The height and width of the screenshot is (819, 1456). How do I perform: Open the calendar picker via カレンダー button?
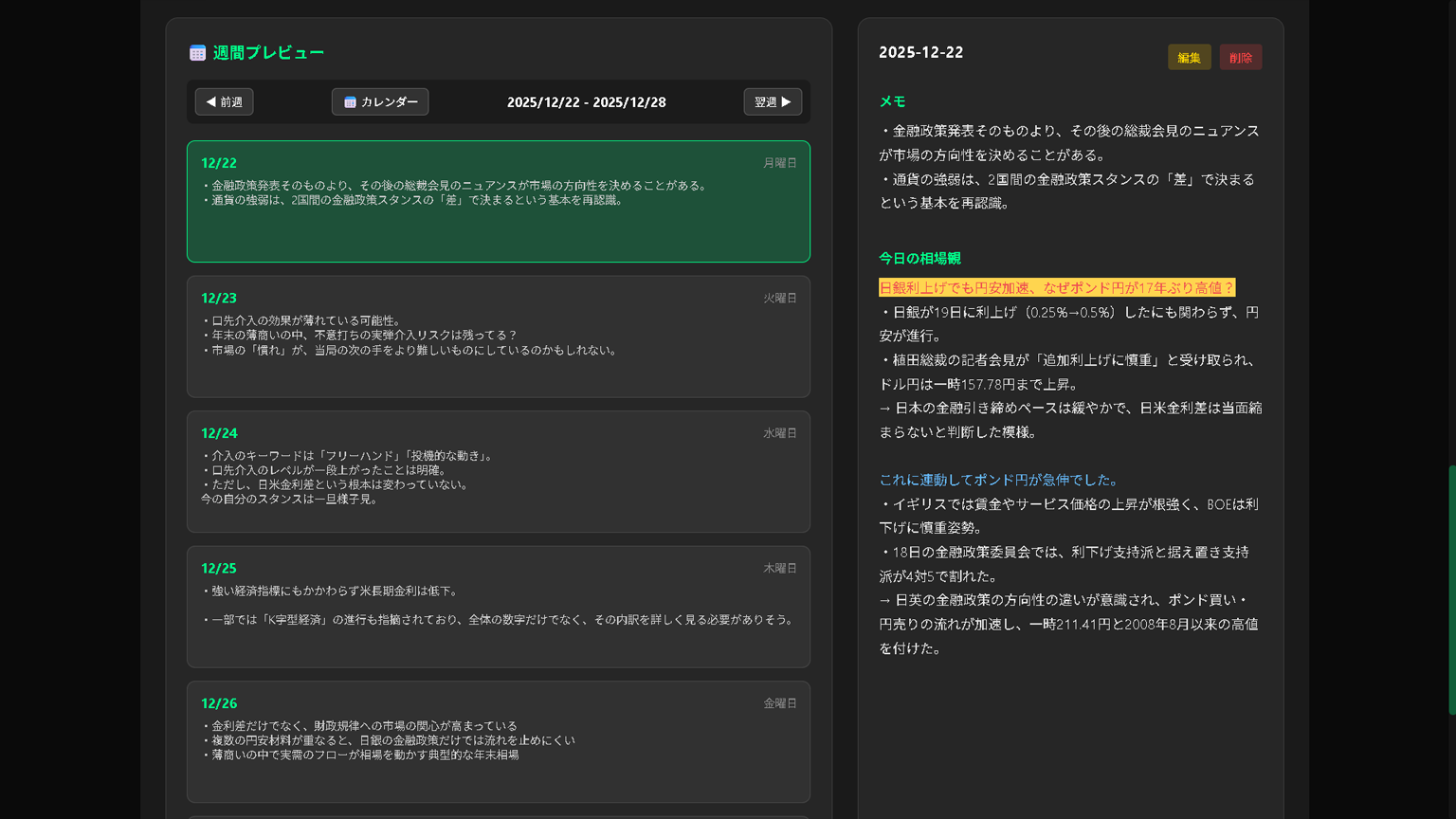tap(380, 101)
